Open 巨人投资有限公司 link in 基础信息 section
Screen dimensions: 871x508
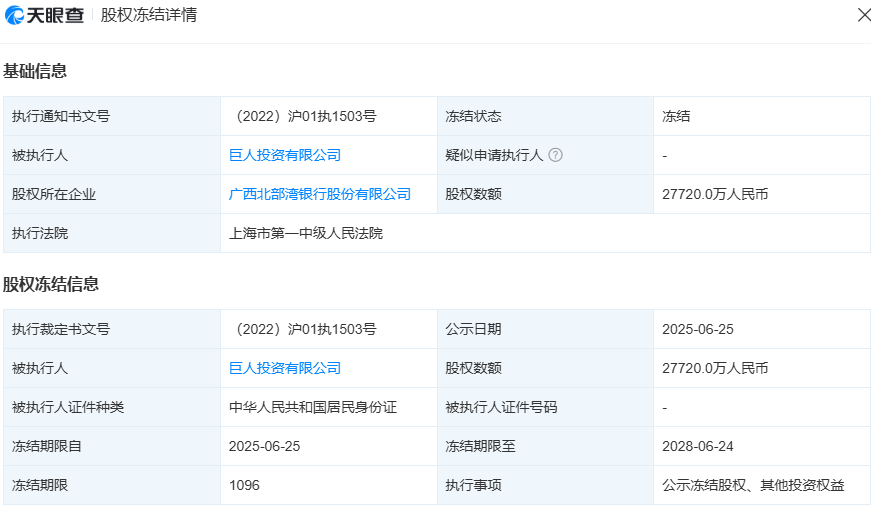(285, 155)
